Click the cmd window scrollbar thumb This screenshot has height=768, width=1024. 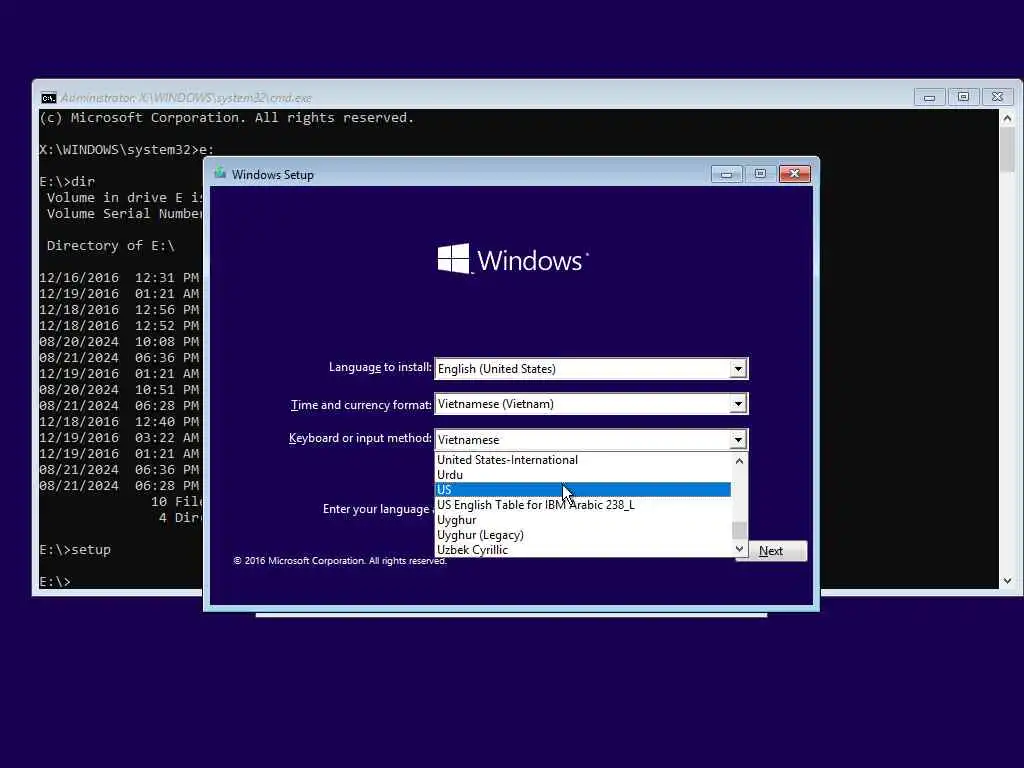(1007, 150)
